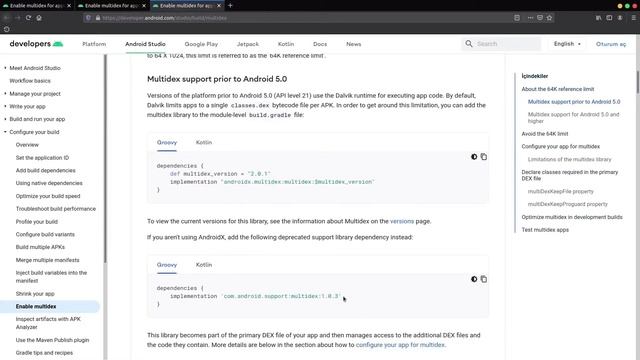The width and height of the screenshot is (640, 360).
Task: Close the second Enable multidex tab
Action: 144,6
